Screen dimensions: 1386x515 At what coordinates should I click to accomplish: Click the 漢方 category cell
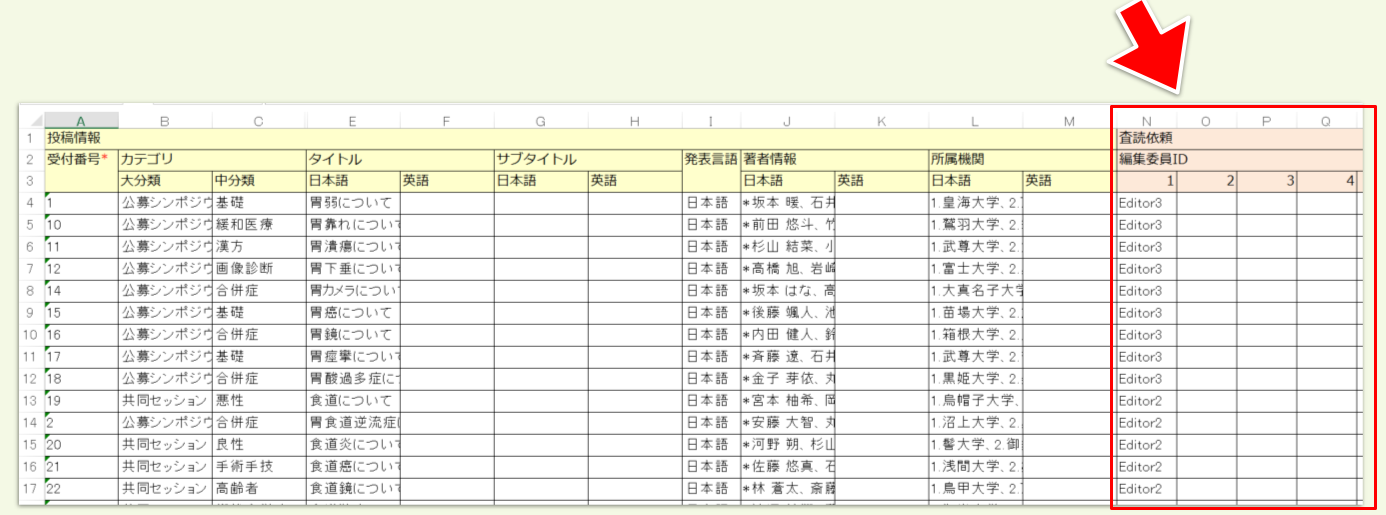tap(259, 247)
